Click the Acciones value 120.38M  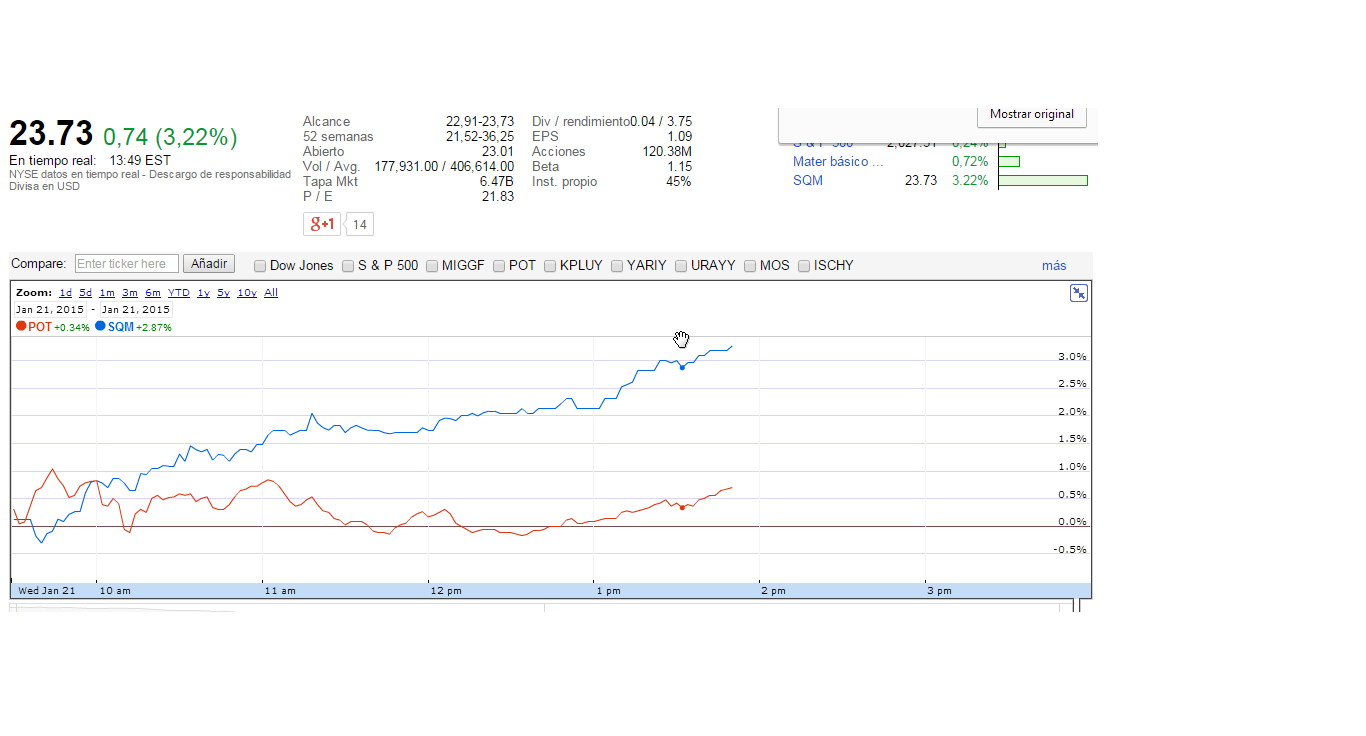(667, 152)
